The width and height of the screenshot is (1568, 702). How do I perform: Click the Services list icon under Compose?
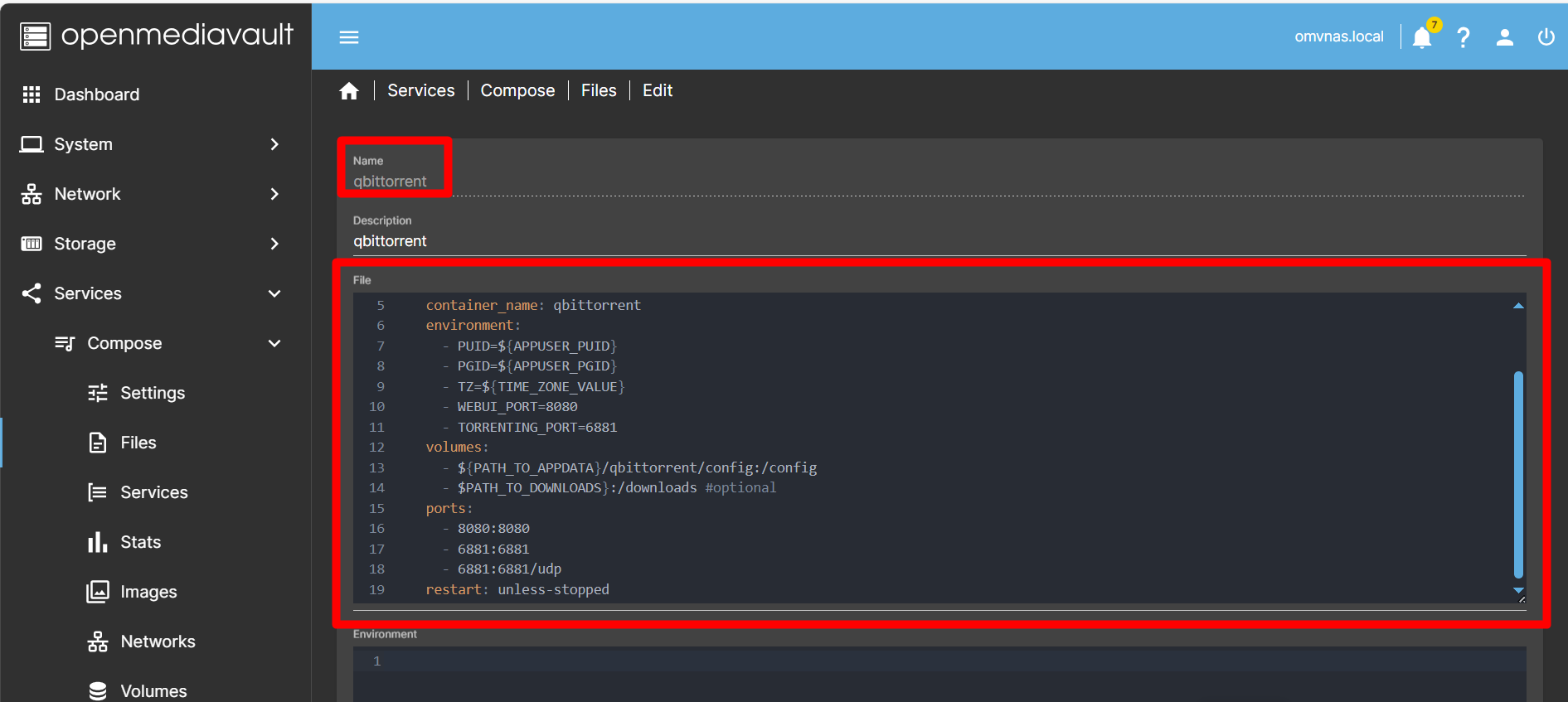pos(98,492)
